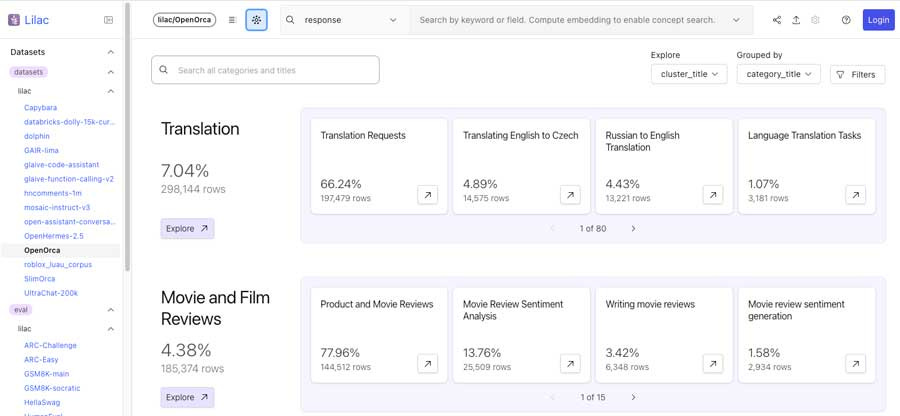The image size is (900, 416).
Task: Open the OpenHermes-2.5 dataset
Action: pyautogui.click(x=54, y=236)
